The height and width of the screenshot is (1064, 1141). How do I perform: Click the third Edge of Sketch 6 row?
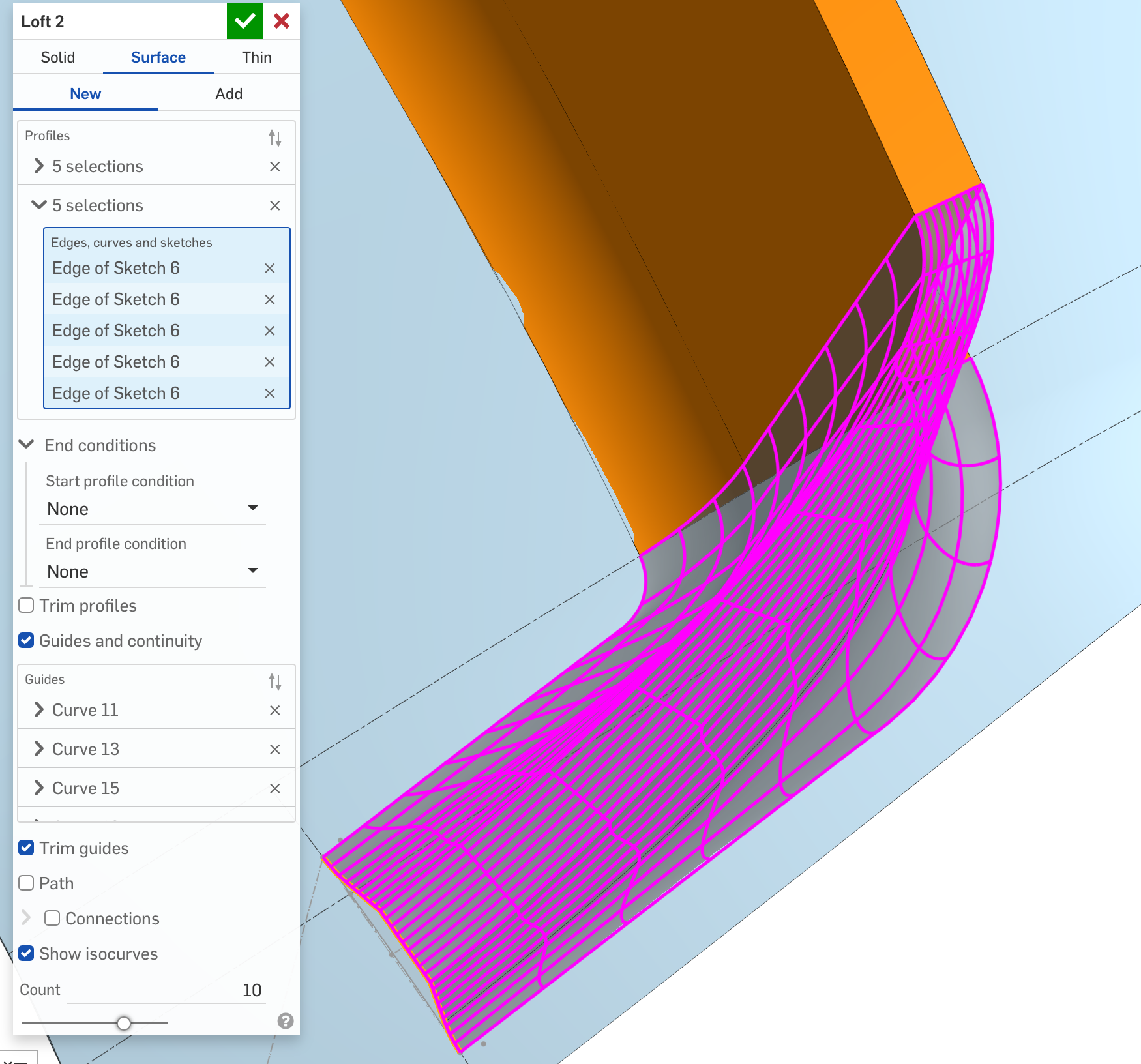[166, 331]
